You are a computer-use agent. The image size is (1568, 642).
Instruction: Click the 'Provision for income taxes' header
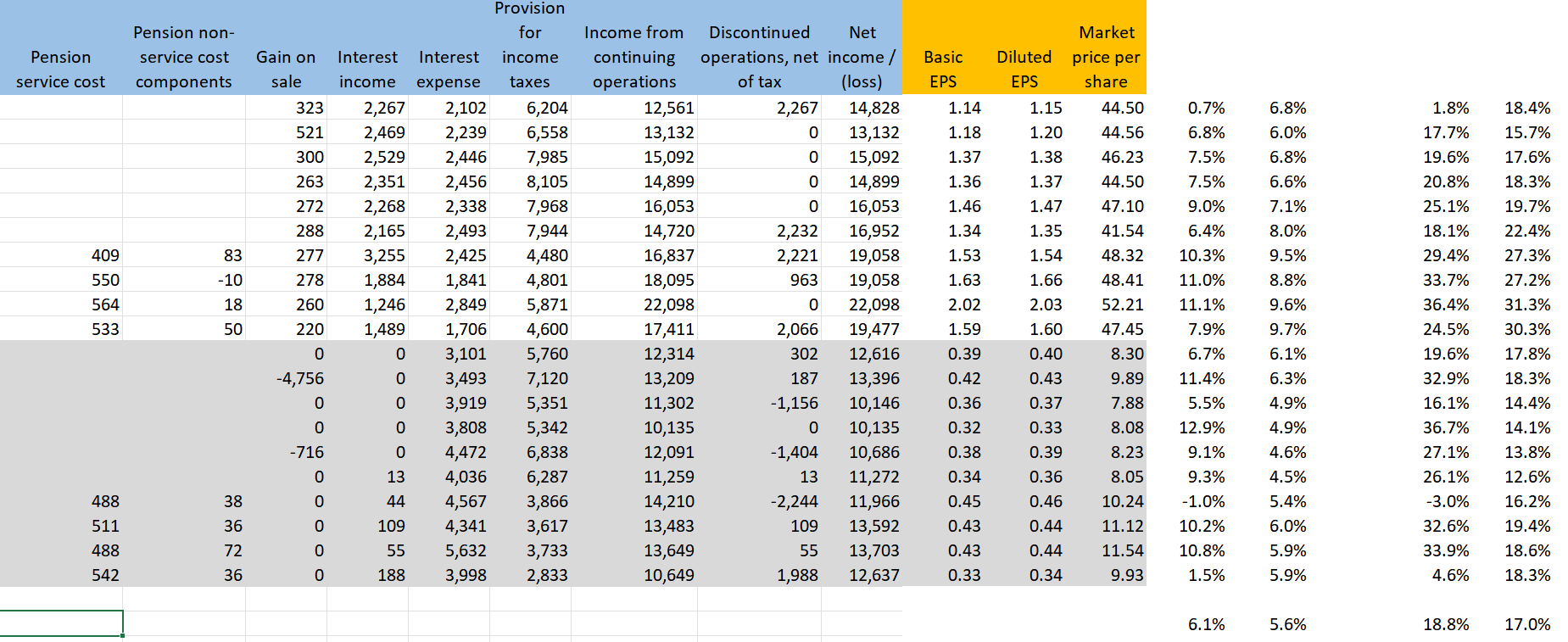(530, 45)
